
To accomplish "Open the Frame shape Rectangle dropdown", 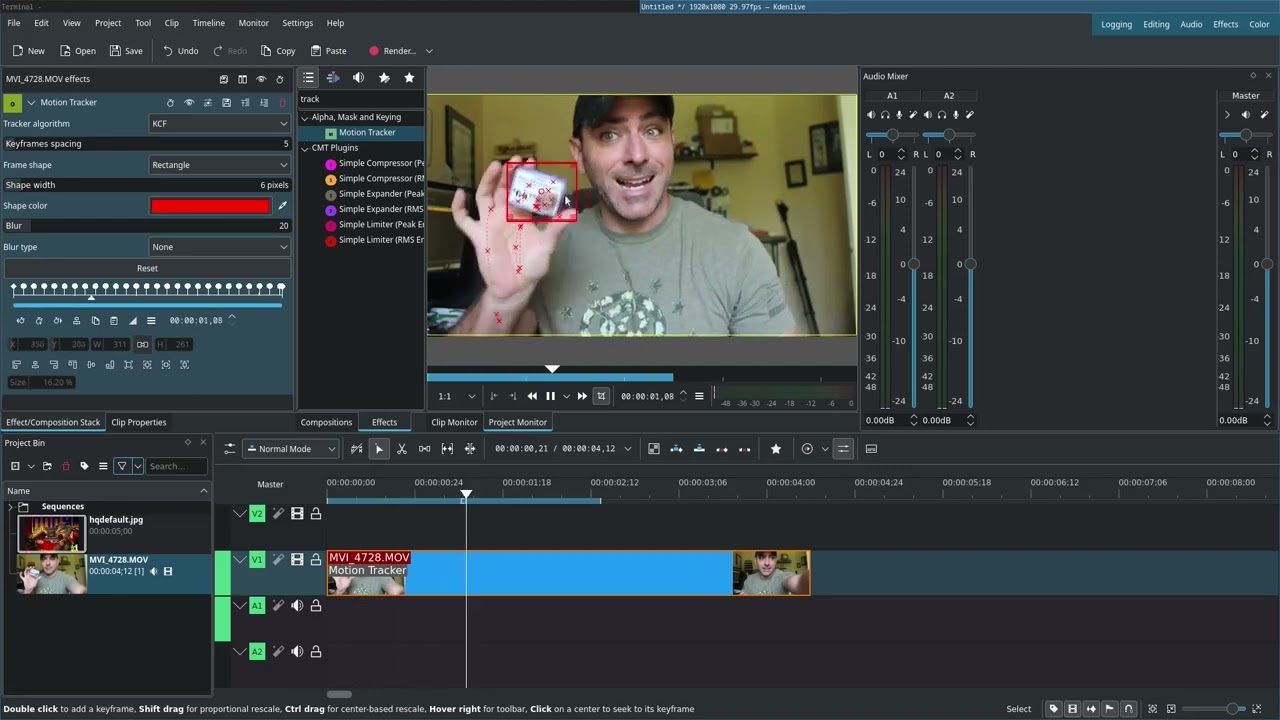I will [x=219, y=165].
